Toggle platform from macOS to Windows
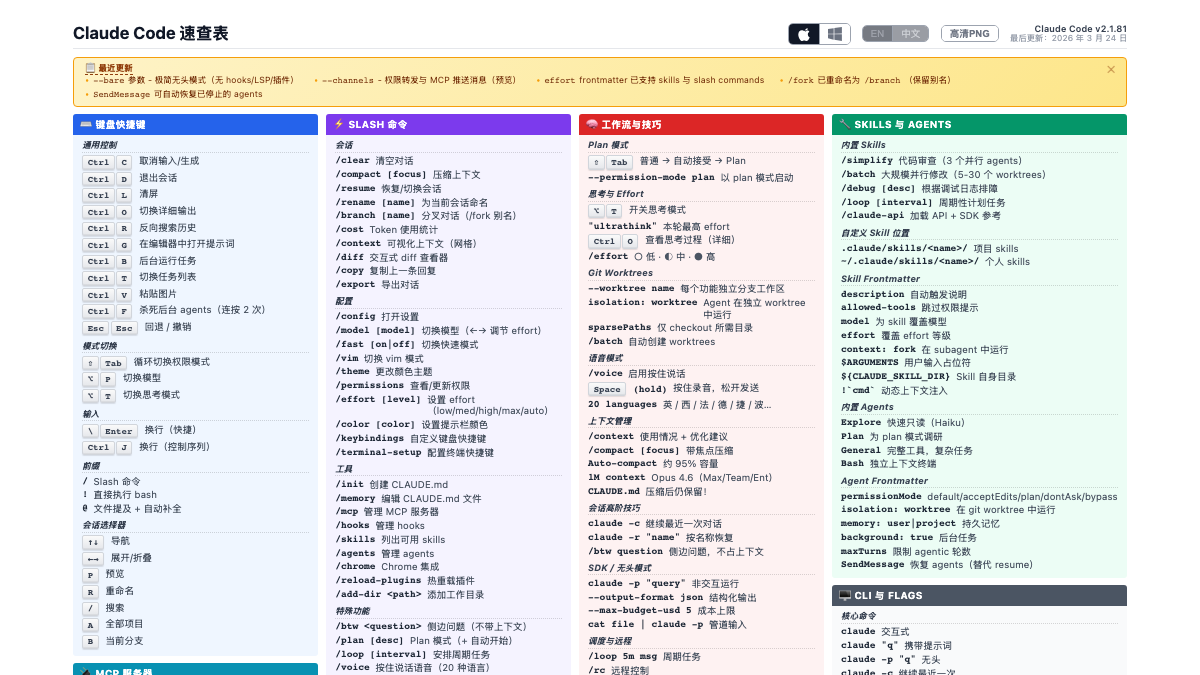This screenshot has width=1200, height=675. point(836,33)
